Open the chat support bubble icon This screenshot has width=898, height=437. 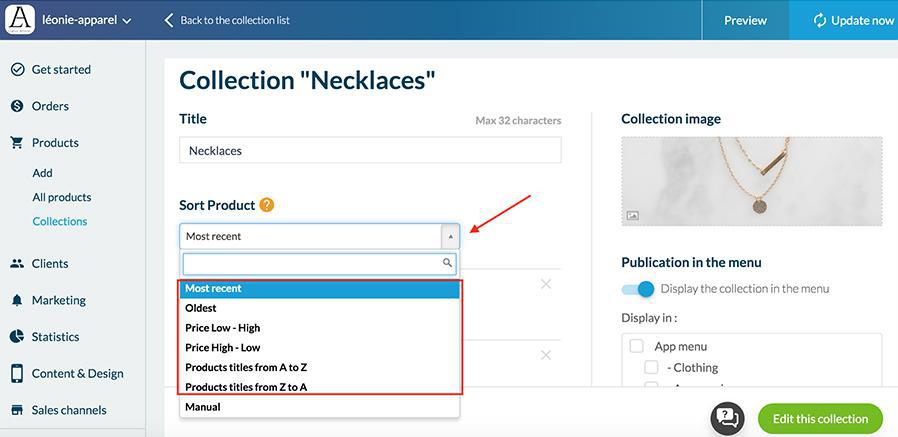(x=729, y=418)
